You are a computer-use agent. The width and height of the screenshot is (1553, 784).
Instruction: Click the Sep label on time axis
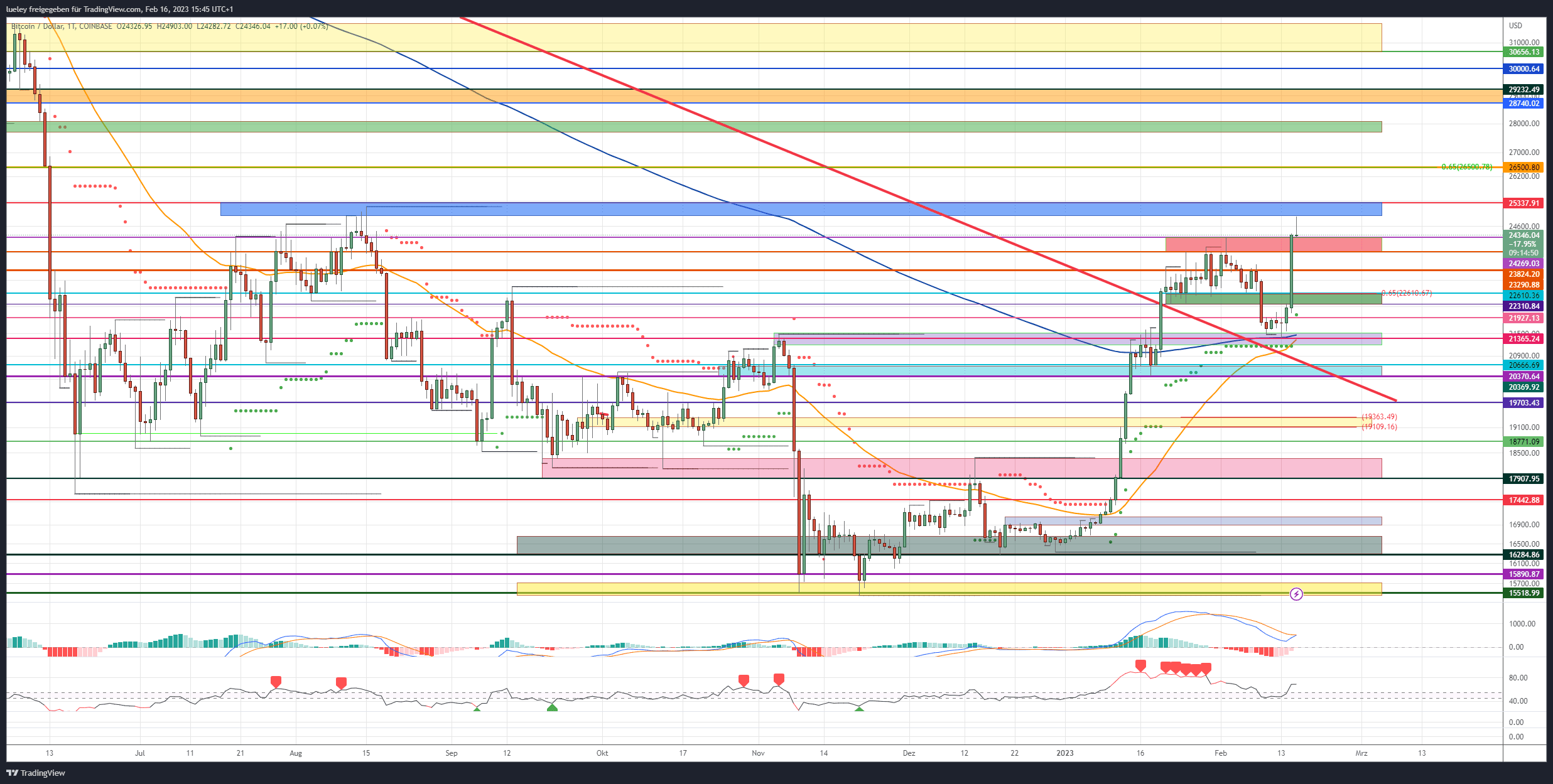tap(452, 753)
